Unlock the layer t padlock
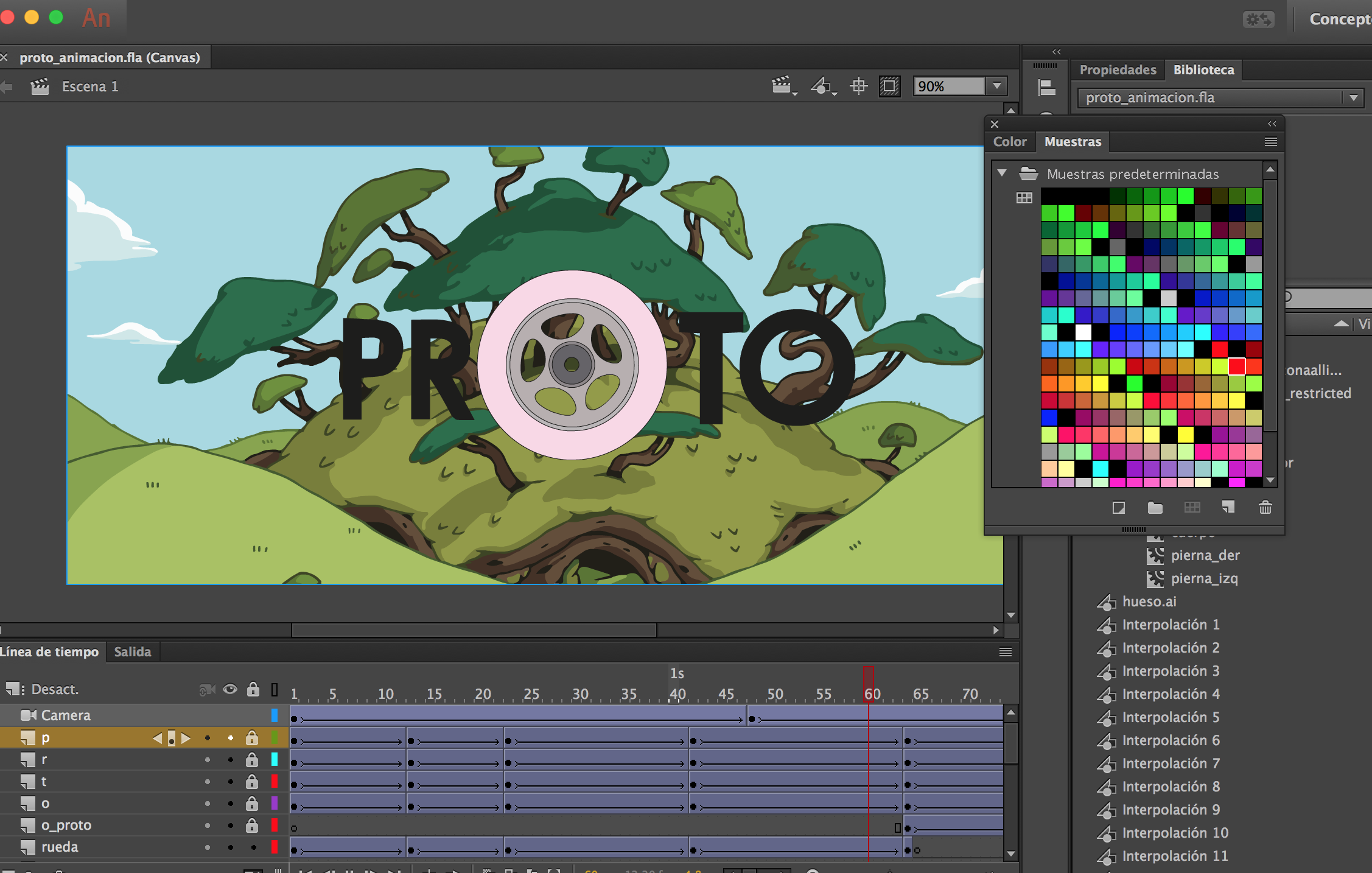 click(x=252, y=782)
